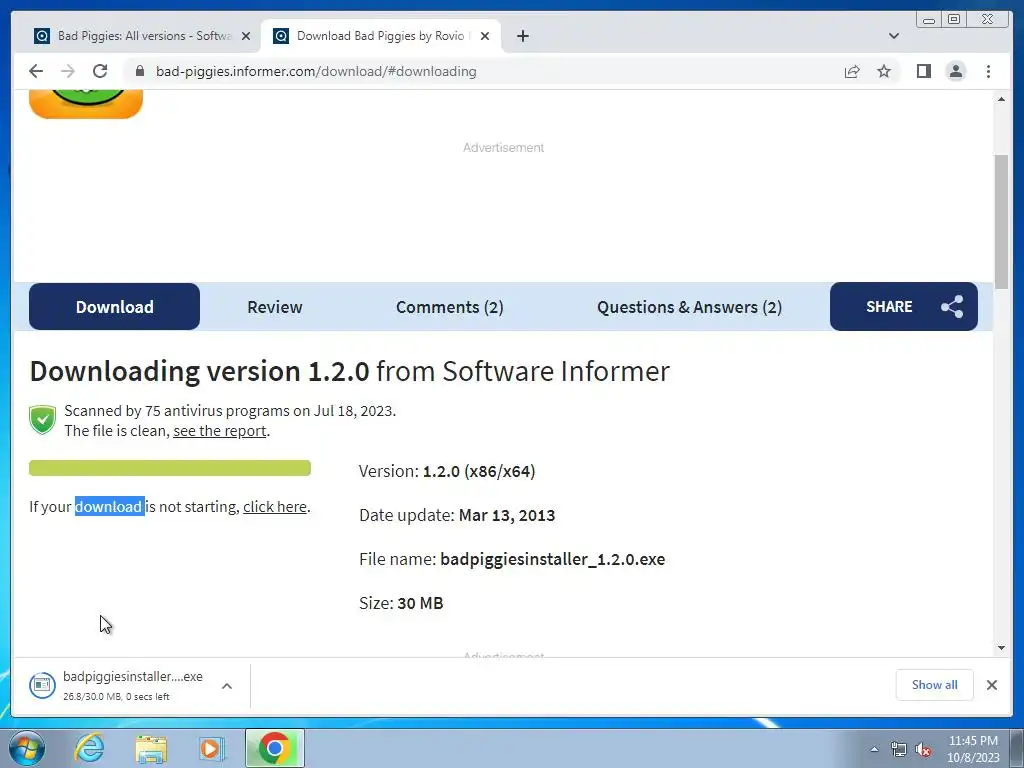
Task: Open the Chrome profile avatar
Action: [x=955, y=71]
